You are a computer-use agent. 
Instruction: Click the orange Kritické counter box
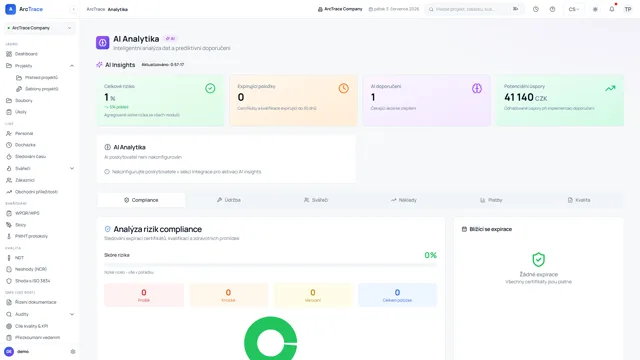pos(229,295)
